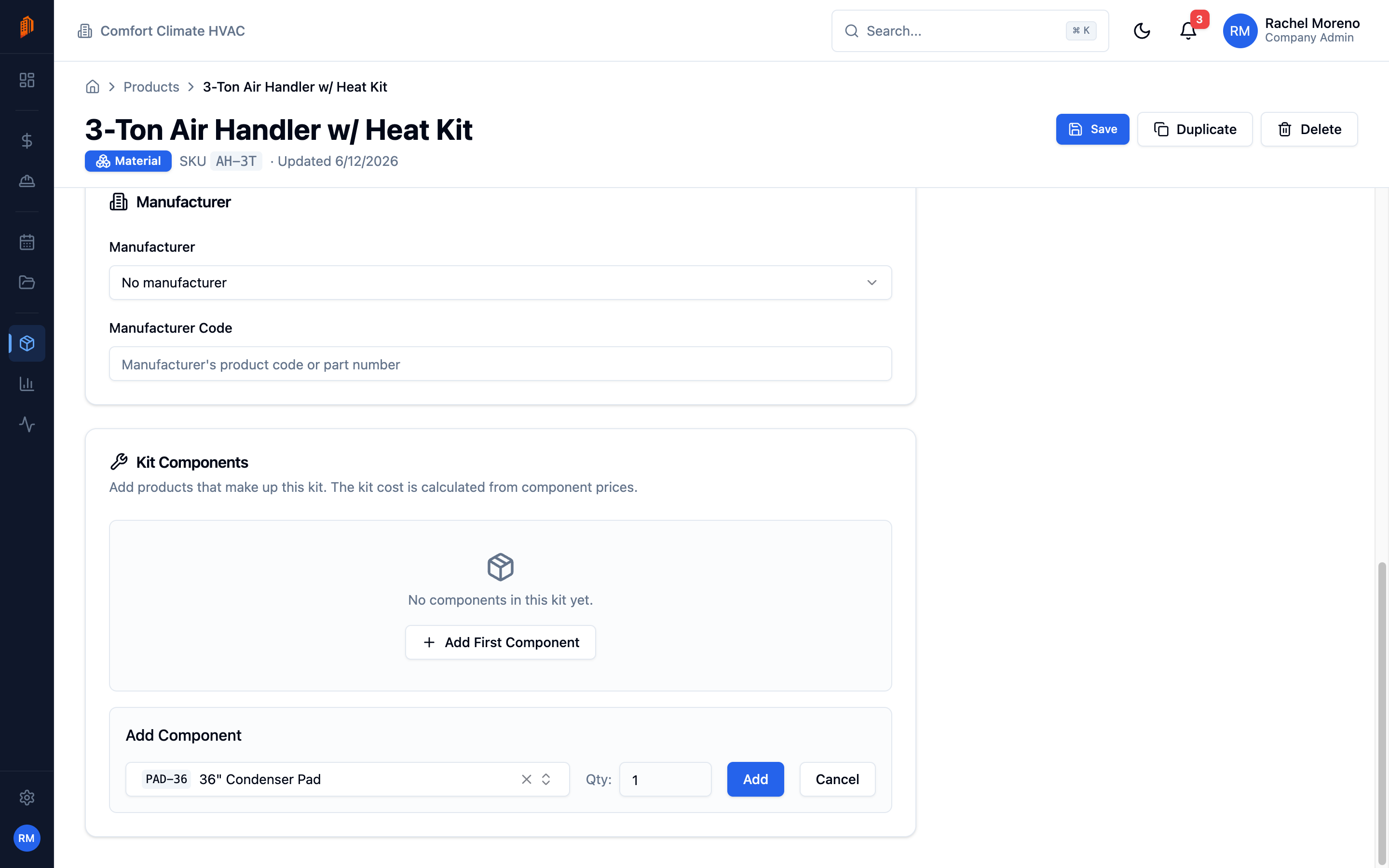Image resolution: width=1389 pixels, height=868 pixels.
Task: Open the bar chart reports icon in sidebar
Action: [27, 383]
